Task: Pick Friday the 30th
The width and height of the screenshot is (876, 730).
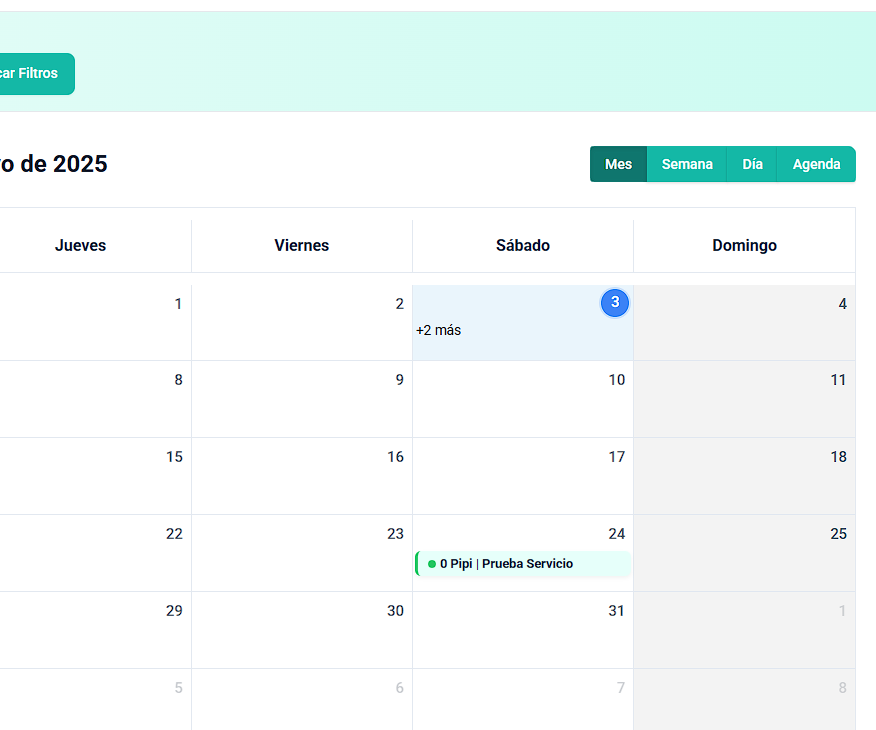Action: [302, 630]
